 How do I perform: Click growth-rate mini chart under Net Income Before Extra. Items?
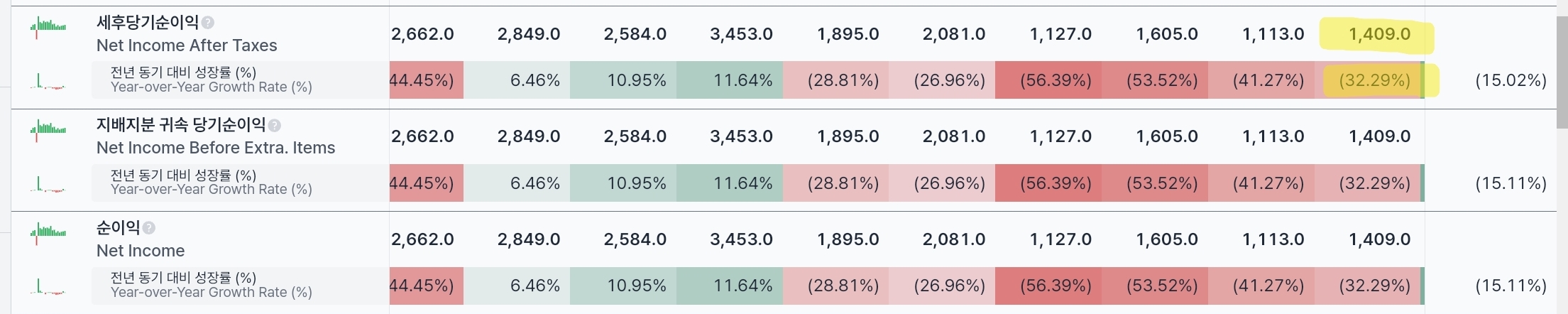click(x=48, y=185)
